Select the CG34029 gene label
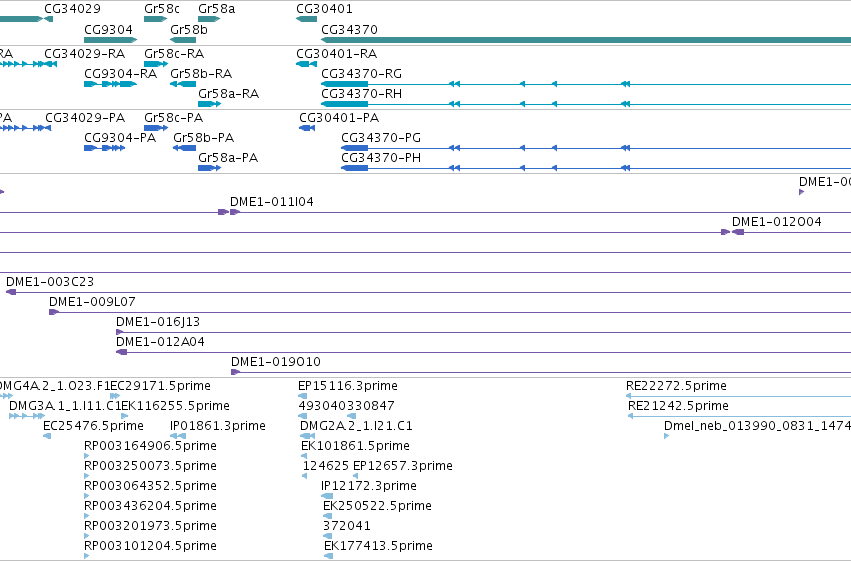The width and height of the screenshot is (851, 561). tap(72, 9)
